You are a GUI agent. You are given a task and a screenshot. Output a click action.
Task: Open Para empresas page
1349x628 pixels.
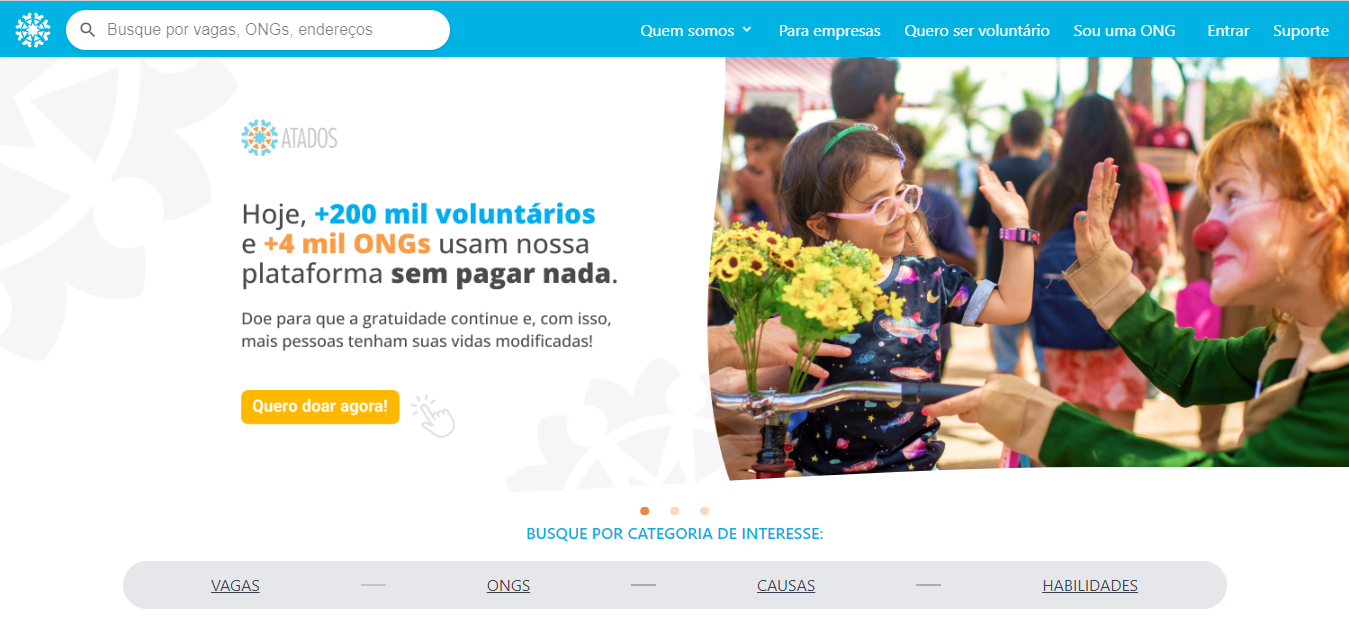[829, 30]
